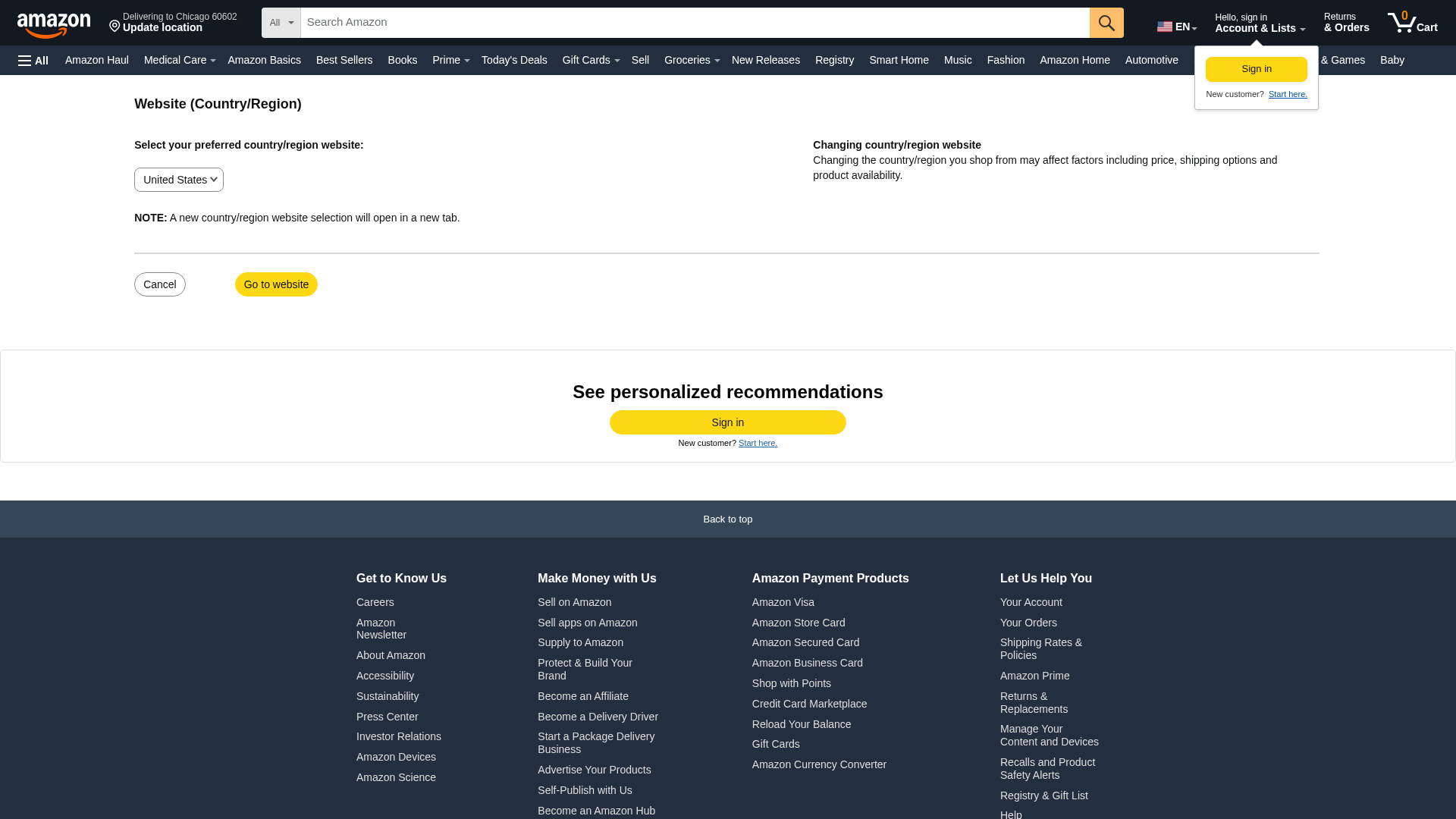Click the search magnifier button
The height and width of the screenshot is (819, 1456).
1106,23
